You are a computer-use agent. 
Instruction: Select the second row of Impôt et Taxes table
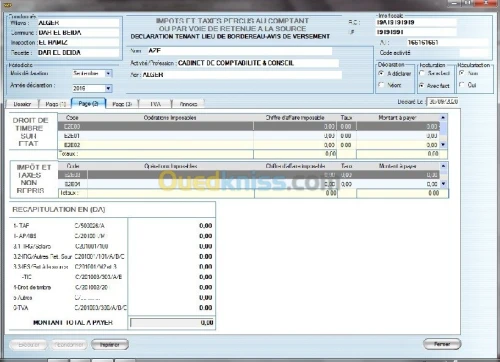click(x=249, y=184)
